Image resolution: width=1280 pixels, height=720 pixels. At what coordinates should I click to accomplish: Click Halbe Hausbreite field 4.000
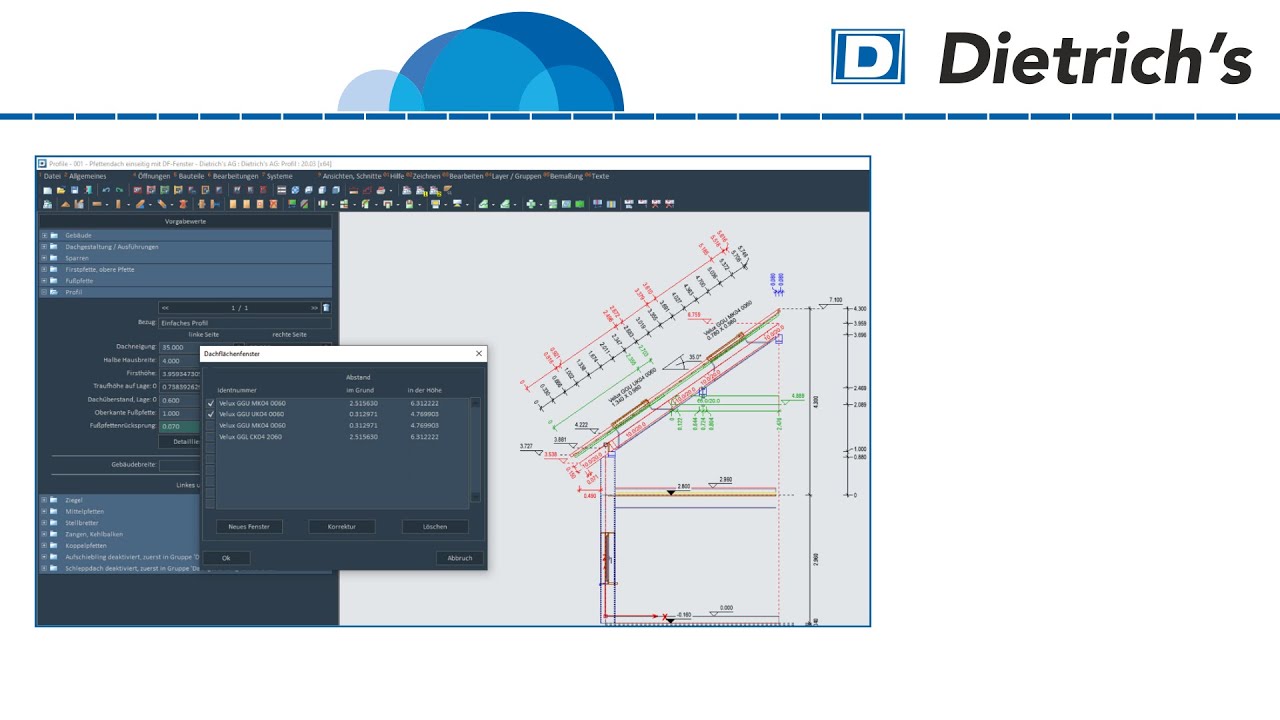click(x=180, y=360)
